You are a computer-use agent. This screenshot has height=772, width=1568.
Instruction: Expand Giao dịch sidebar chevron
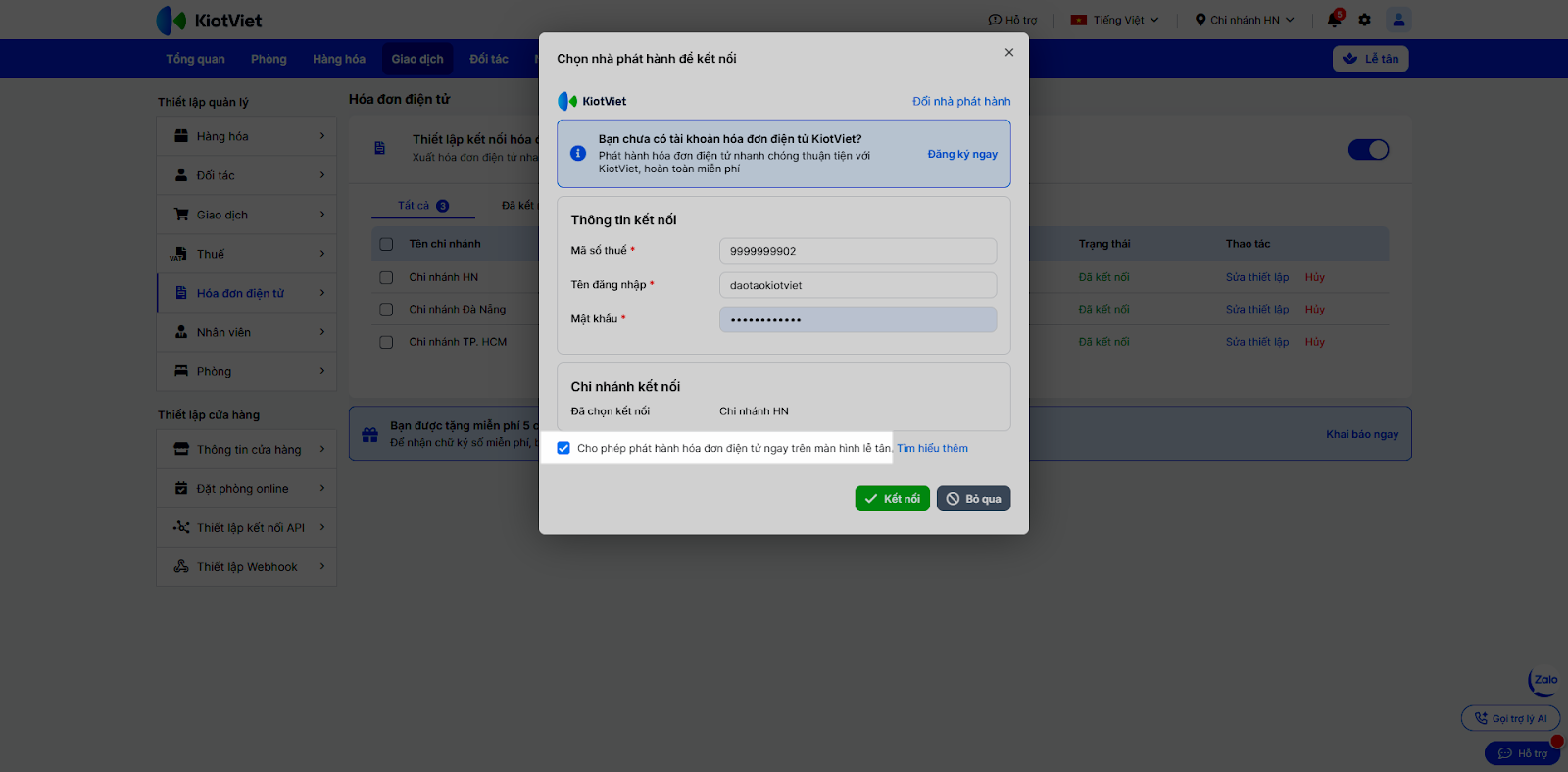321,215
